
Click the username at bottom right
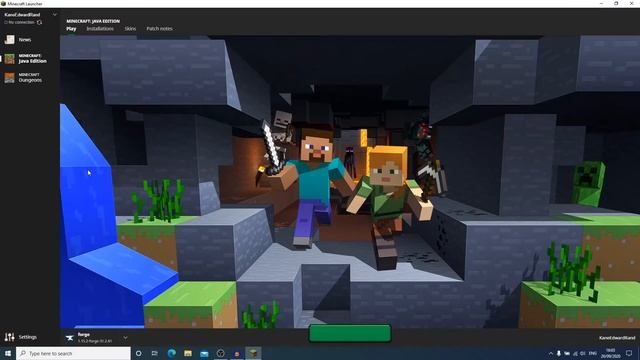(617, 338)
